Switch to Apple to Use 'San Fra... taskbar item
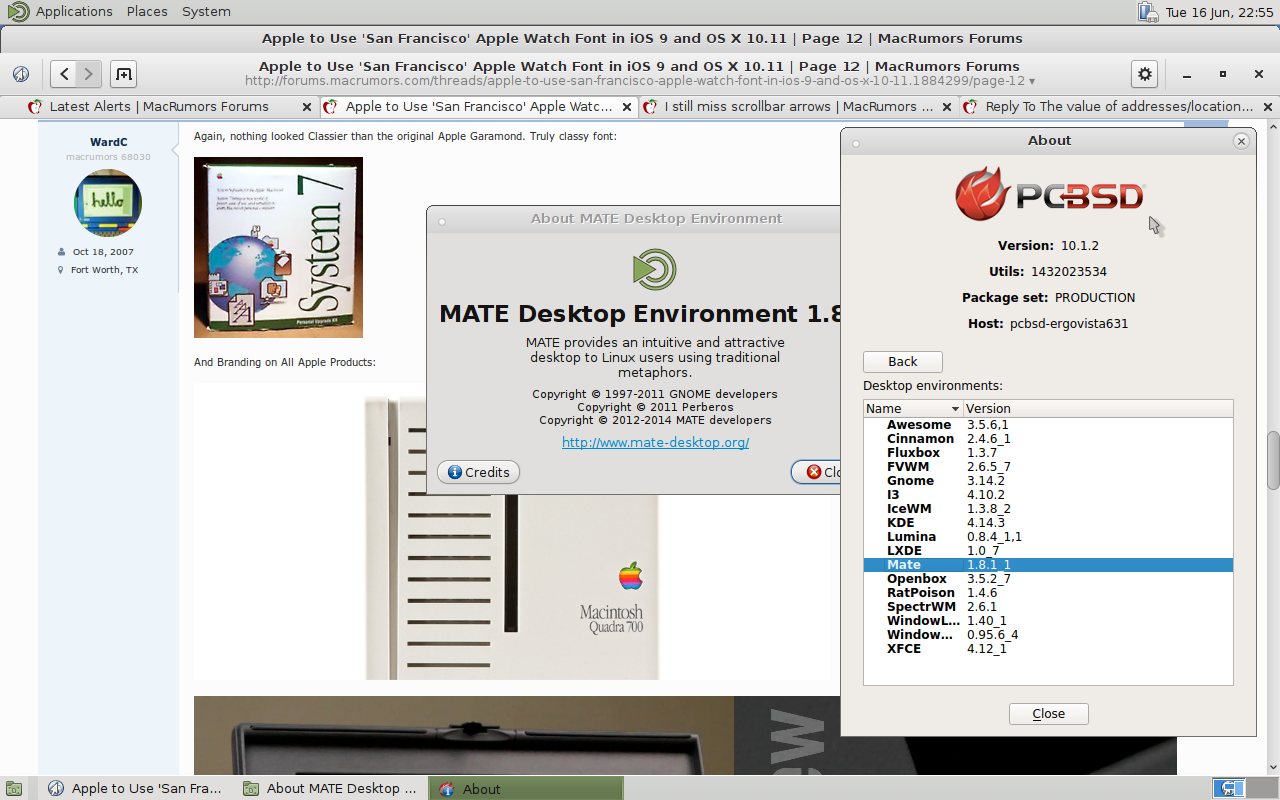1280x800 pixels. (135, 789)
